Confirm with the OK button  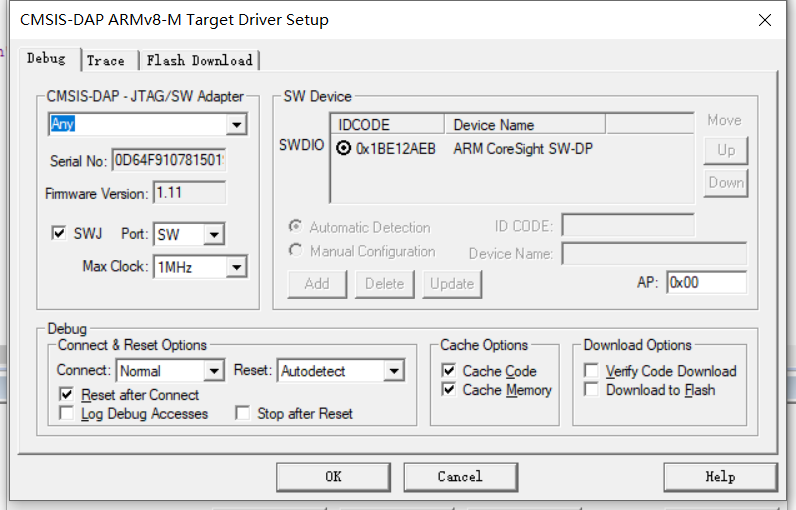click(x=334, y=477)
